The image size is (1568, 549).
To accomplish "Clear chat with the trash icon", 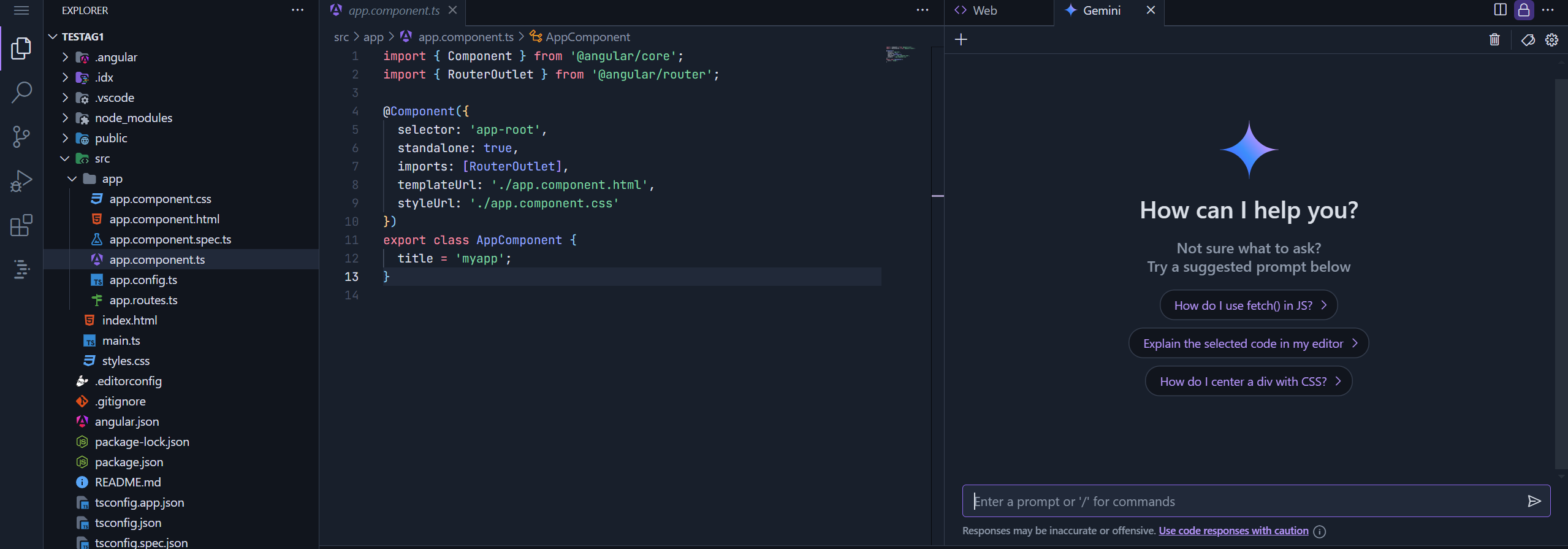I will [1494, 40].
